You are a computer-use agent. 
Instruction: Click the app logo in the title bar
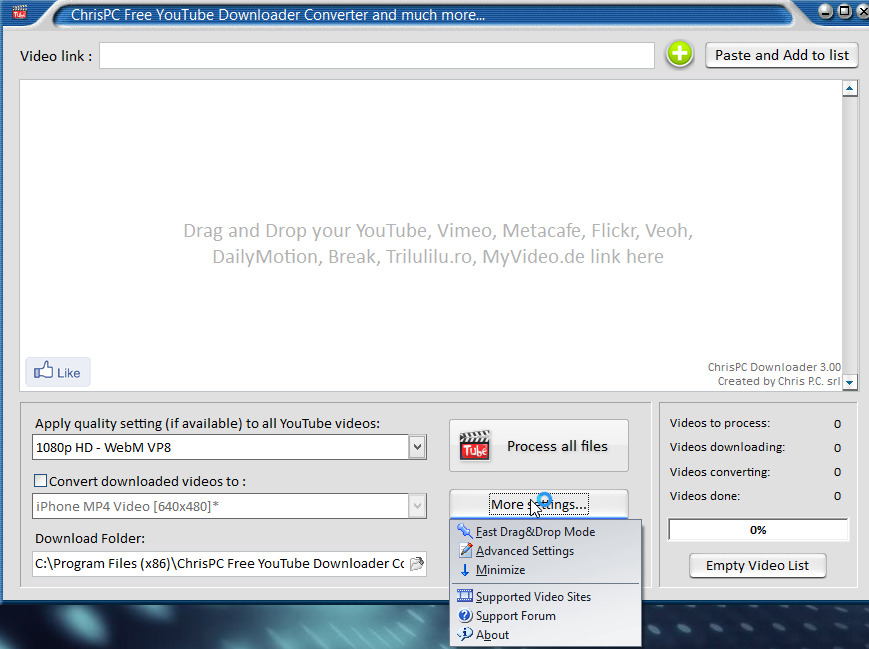[x=19, y=11]
